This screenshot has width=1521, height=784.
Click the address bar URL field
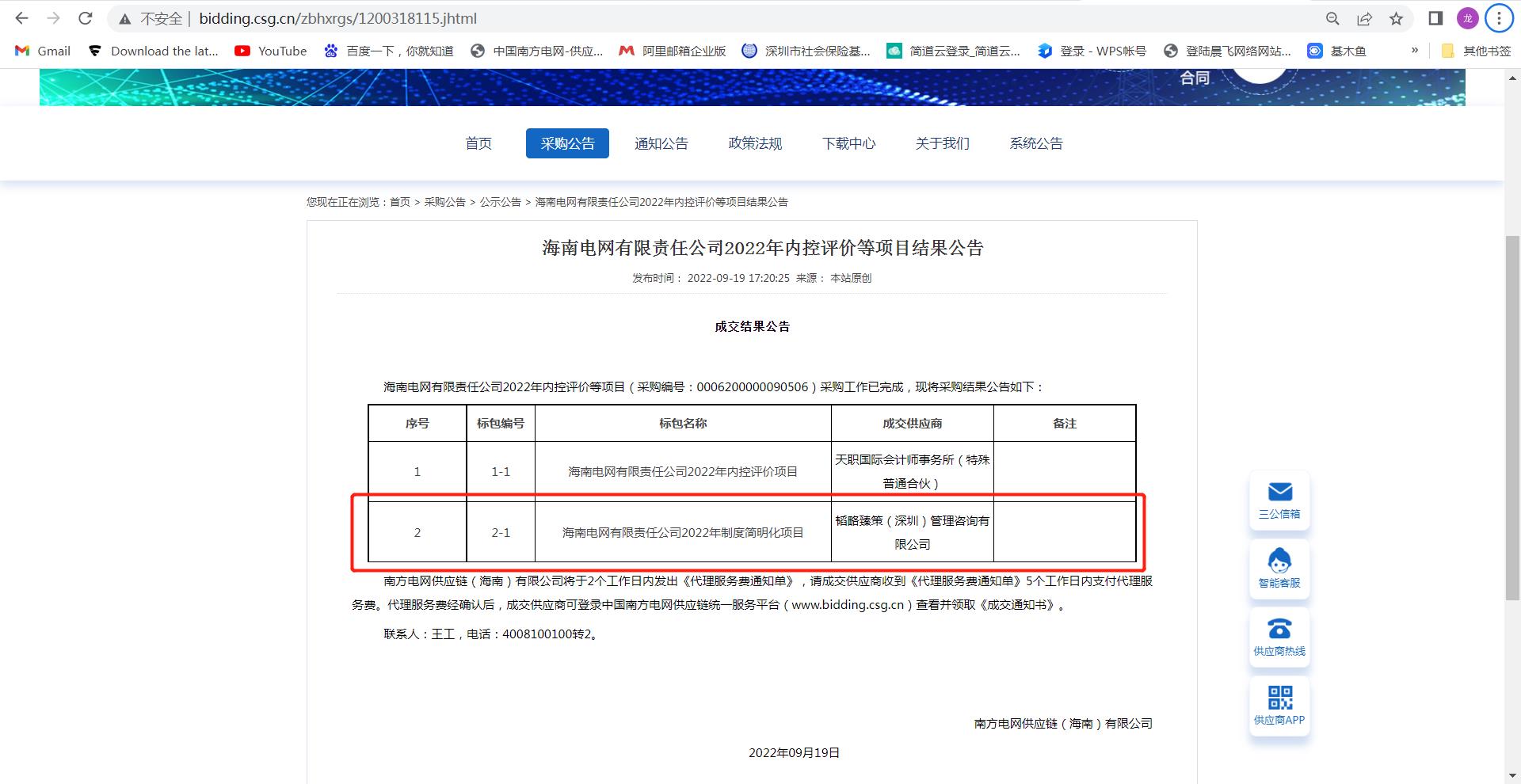[x=713, y=18]
